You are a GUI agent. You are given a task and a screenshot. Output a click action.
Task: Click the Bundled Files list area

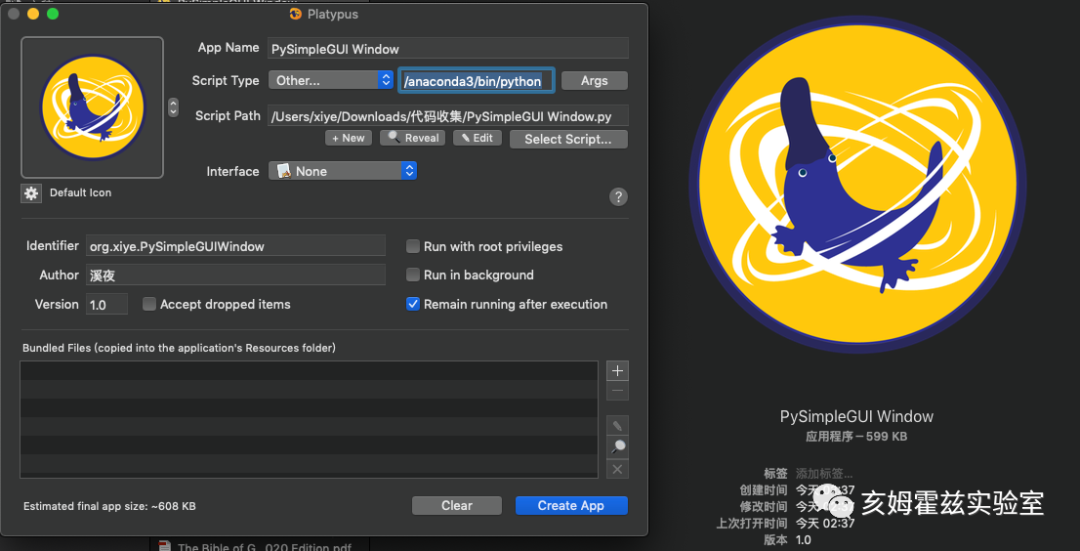click(x=309, y=419)
